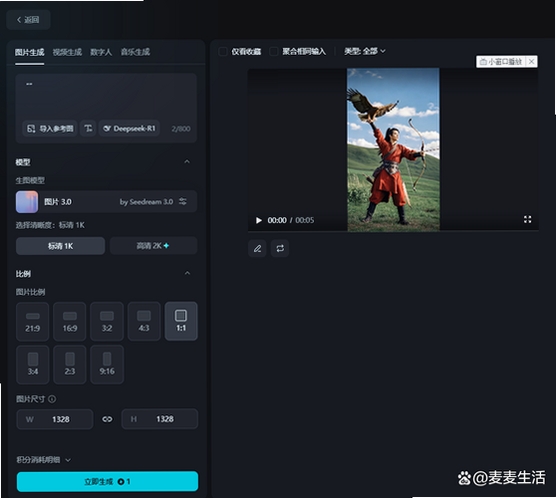Collapse the 模型 section

187,162
